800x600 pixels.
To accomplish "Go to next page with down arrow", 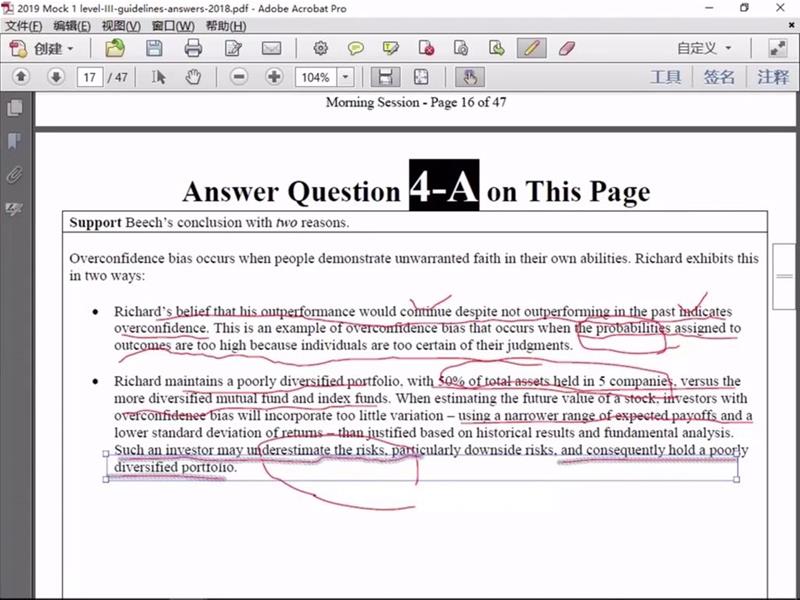I will click(56, 77).
